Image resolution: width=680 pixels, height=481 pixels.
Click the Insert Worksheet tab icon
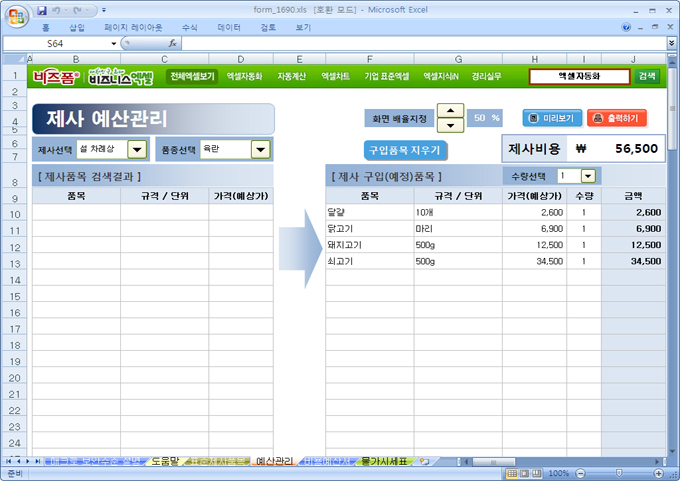[x=425, y=461]
